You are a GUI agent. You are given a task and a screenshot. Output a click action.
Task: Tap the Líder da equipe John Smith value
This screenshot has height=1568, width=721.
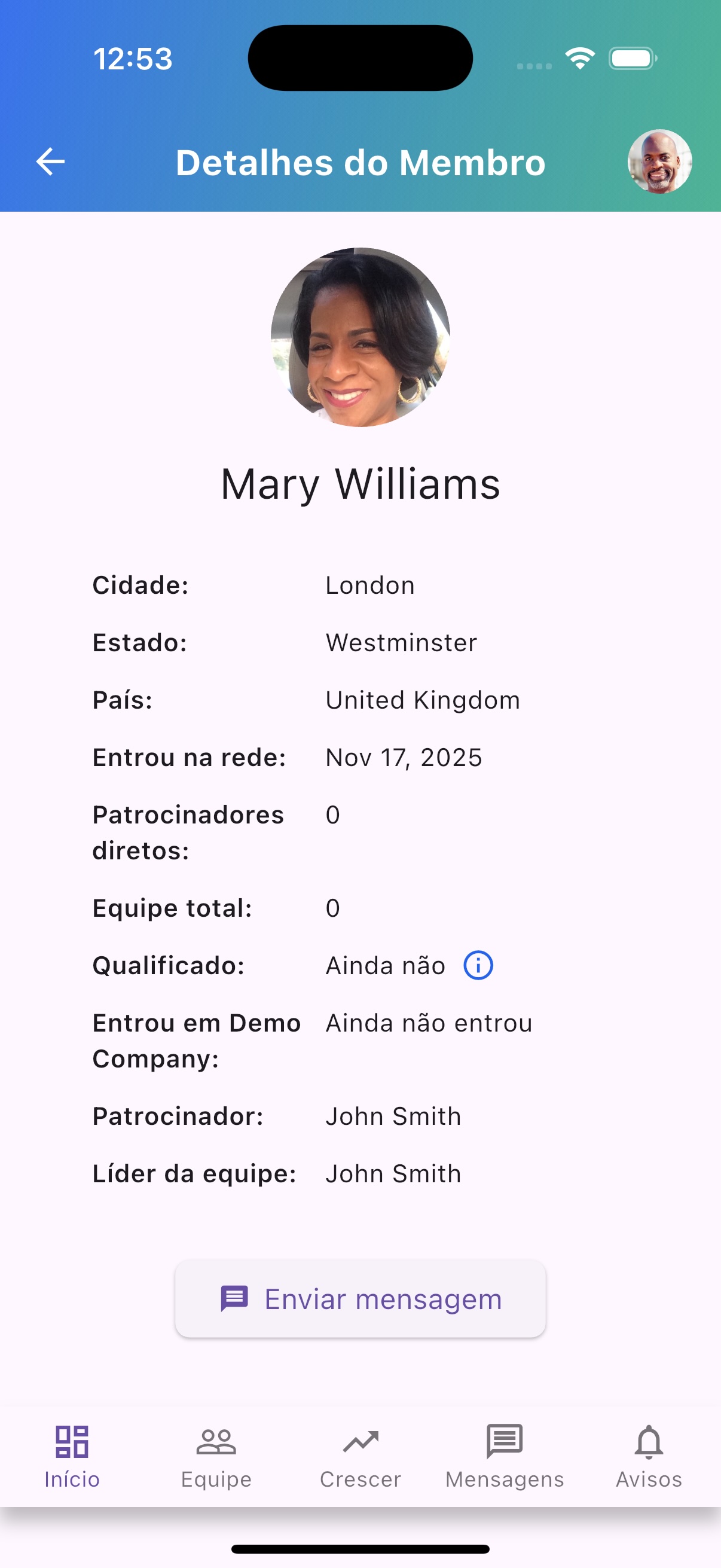pos(393,1173)
